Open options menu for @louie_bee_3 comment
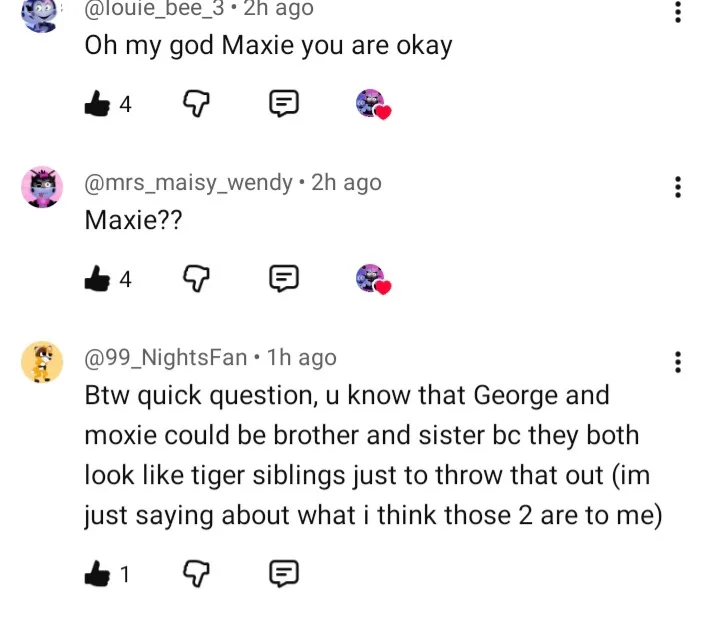The height and width of the screenshot is (632, 720). 678,12
